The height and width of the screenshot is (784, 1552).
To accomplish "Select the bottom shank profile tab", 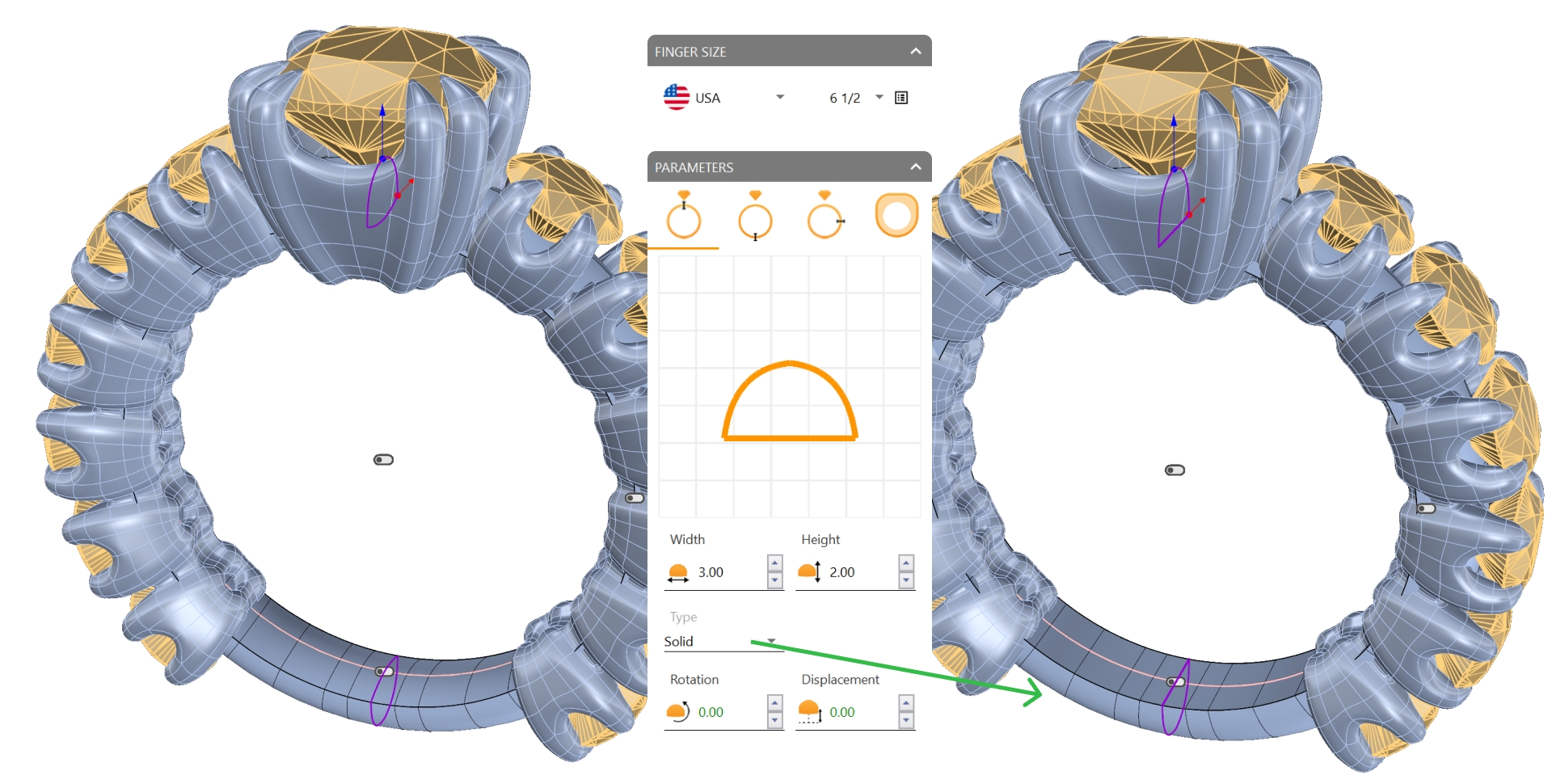I will 755,217.
